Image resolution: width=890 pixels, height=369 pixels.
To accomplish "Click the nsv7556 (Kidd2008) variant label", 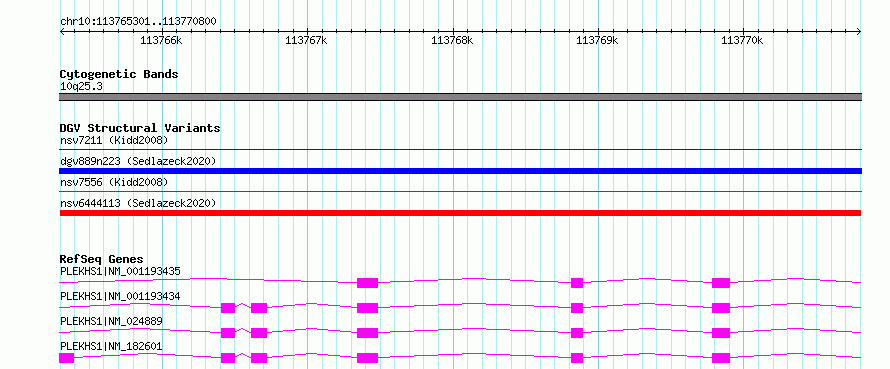I will pos(114,182).
